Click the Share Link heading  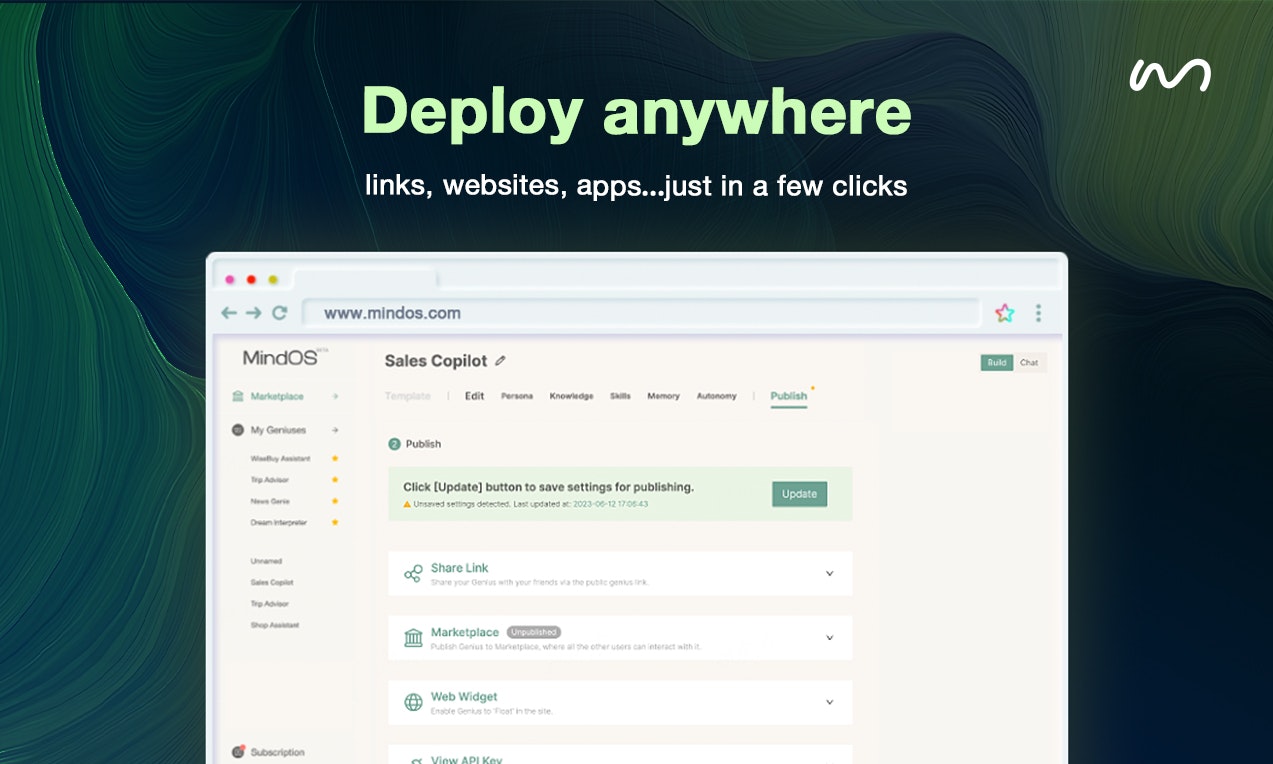[460, 568]
